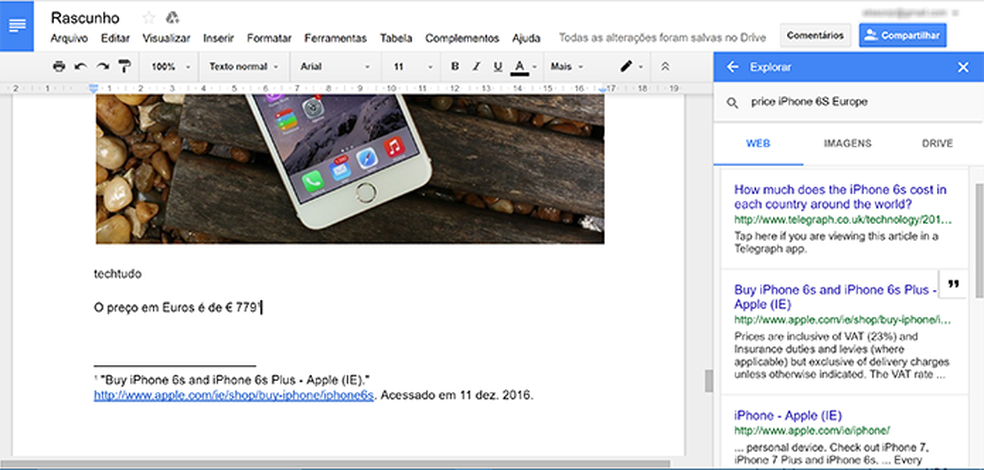Open the Ferramentas menu

click(x=336, y=38)
